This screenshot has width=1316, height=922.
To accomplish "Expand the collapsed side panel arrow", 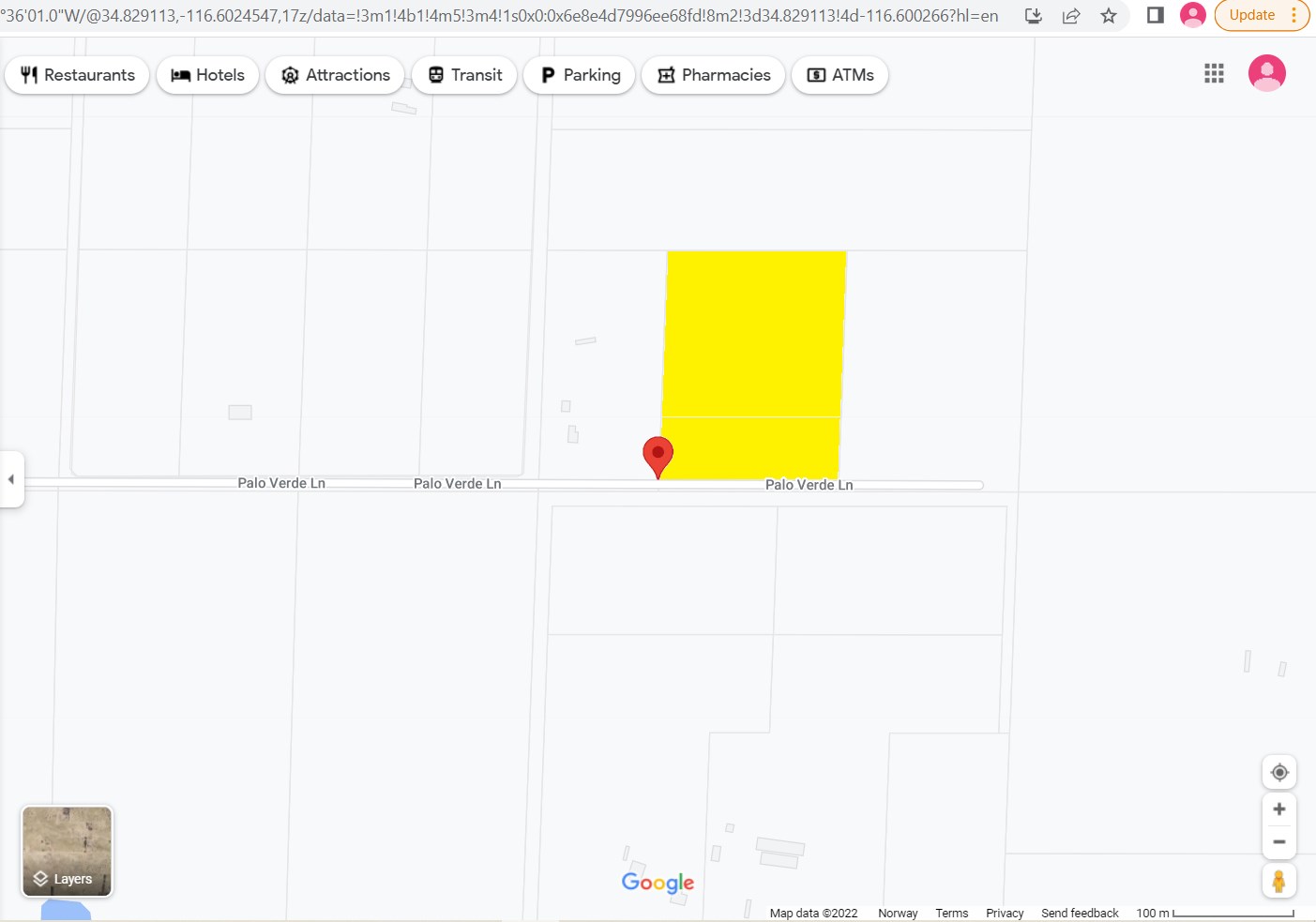I will (x=11, y=479).
